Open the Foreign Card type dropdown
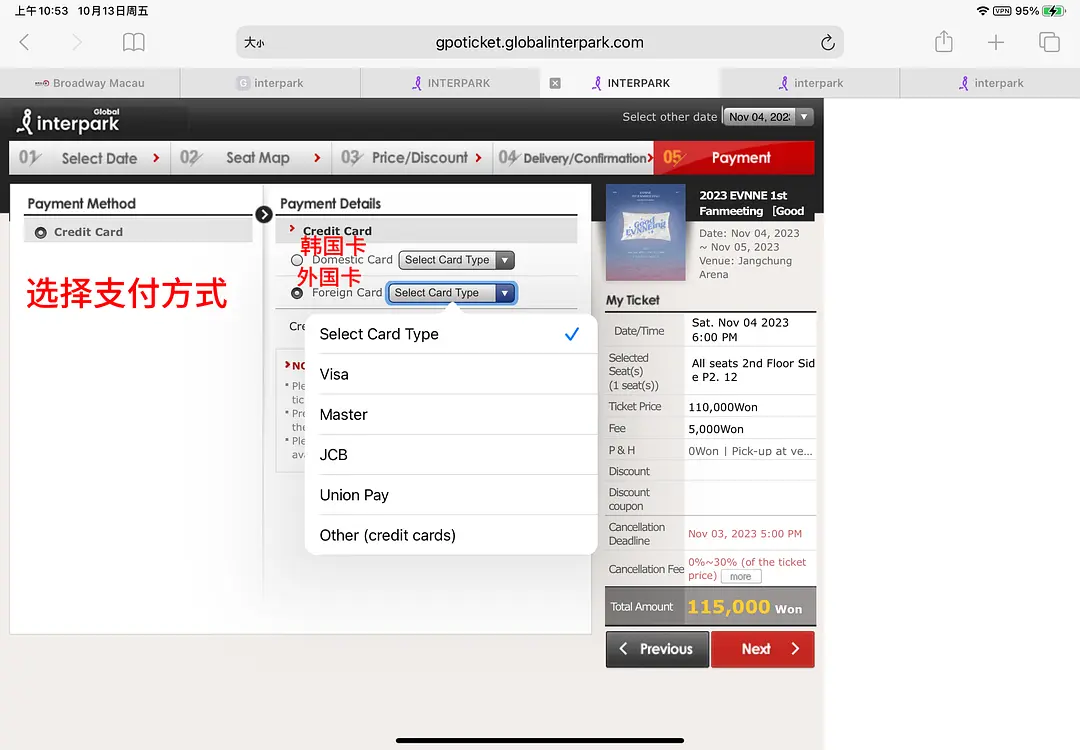This screenshot has width=1080, height=750. click(452, 293)
